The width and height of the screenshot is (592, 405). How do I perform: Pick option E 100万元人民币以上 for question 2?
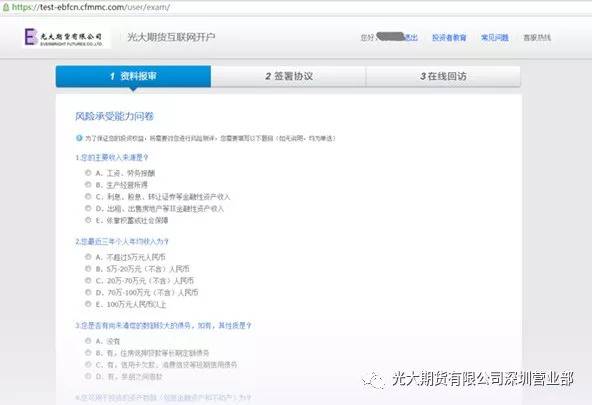tap(88, 304)
